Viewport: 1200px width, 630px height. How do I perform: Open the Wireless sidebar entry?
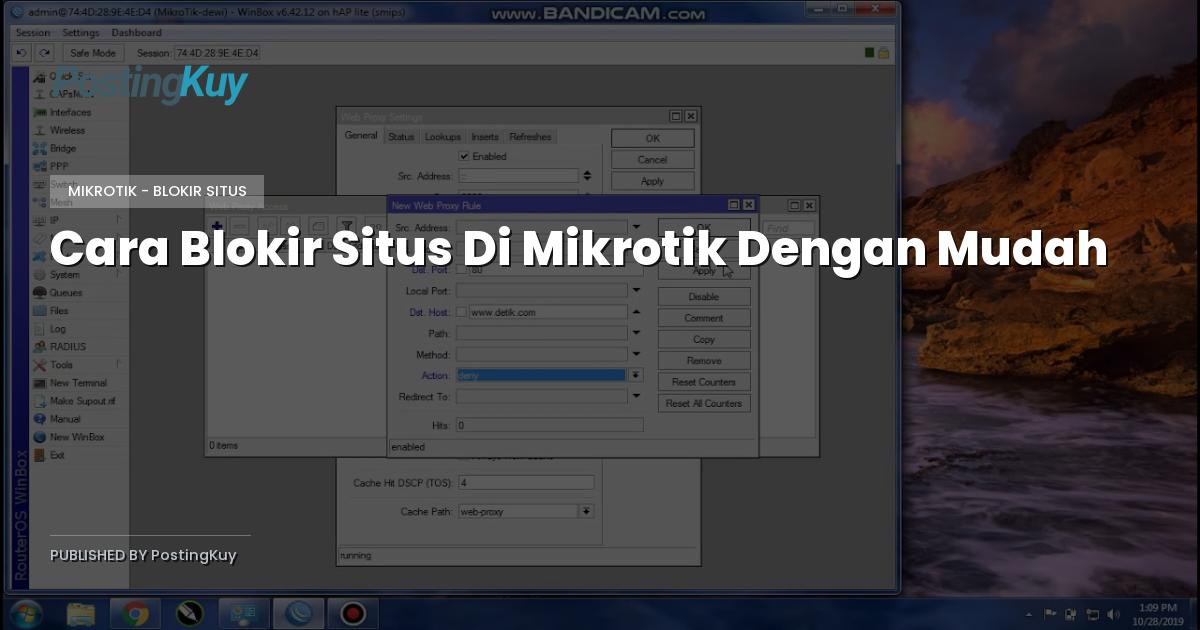(67, 130)
